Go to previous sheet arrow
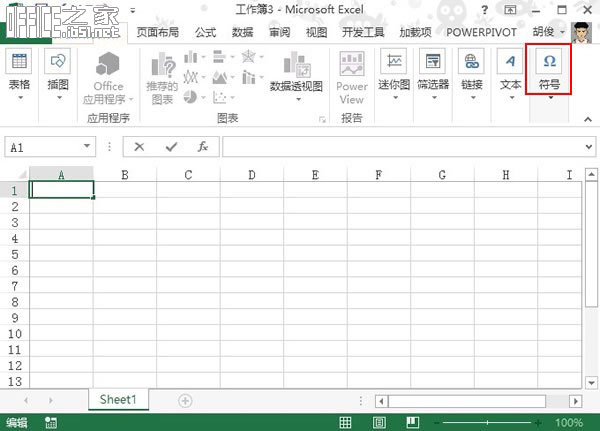This screenshot has width=600, height=431. [26, 400]
